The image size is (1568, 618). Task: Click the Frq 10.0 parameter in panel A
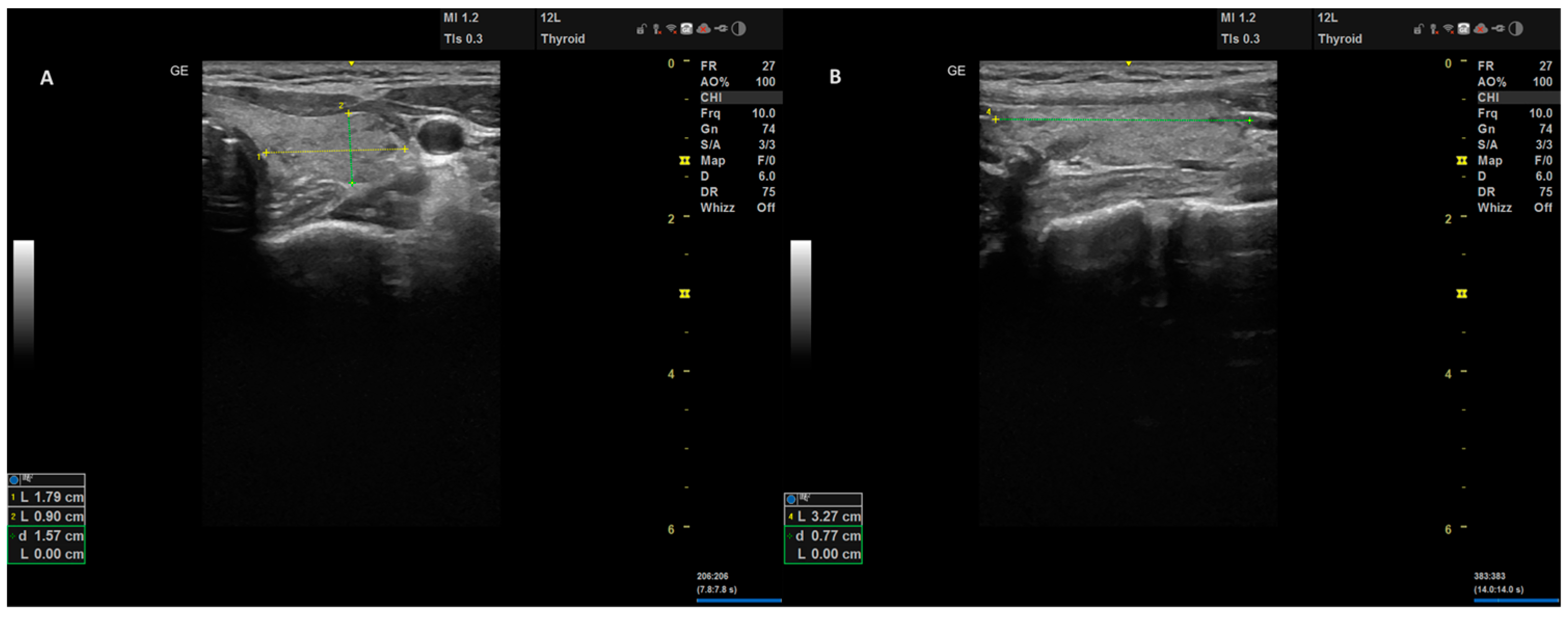[738, 113]
